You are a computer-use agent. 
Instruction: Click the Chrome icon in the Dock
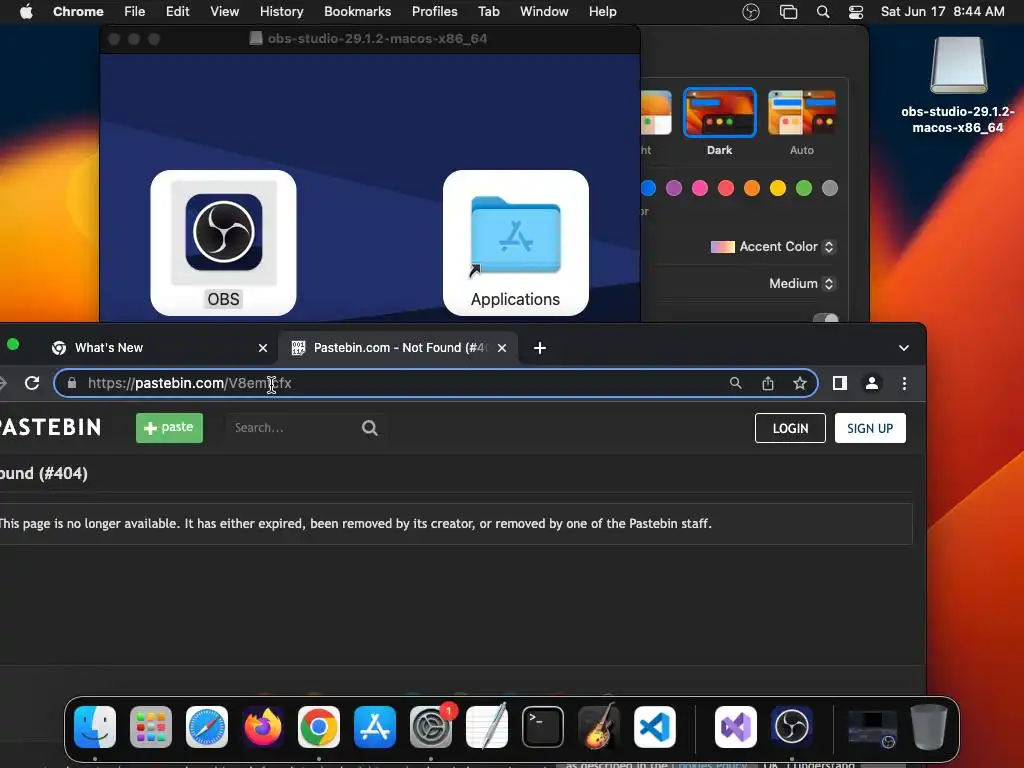point(319,727)
